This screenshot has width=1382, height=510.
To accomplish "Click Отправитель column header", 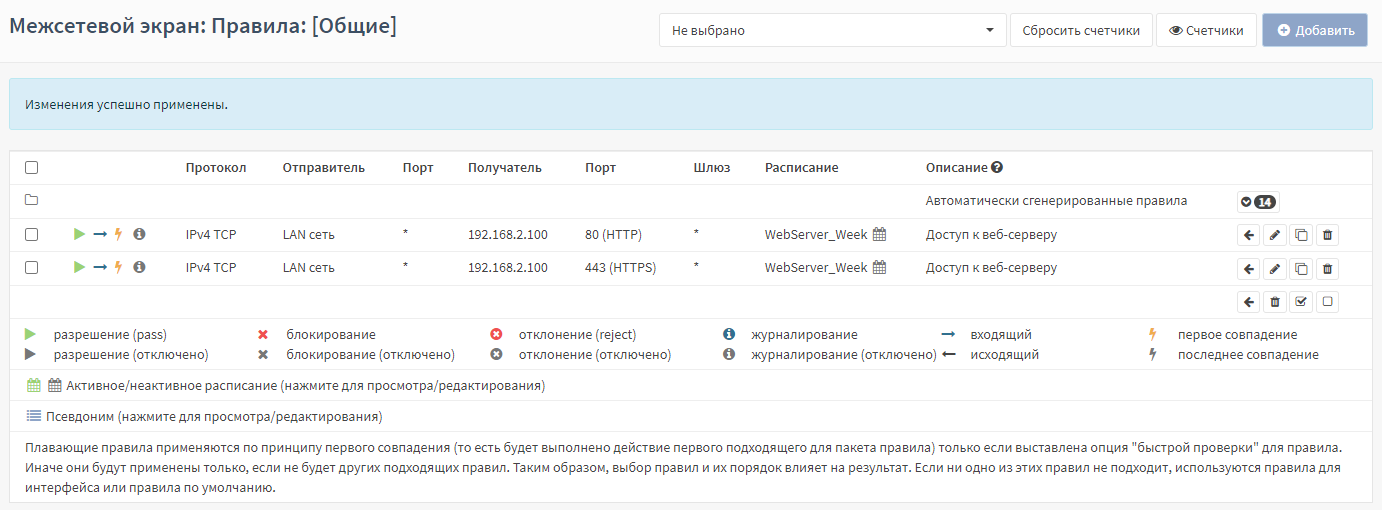I will [324, 168].
